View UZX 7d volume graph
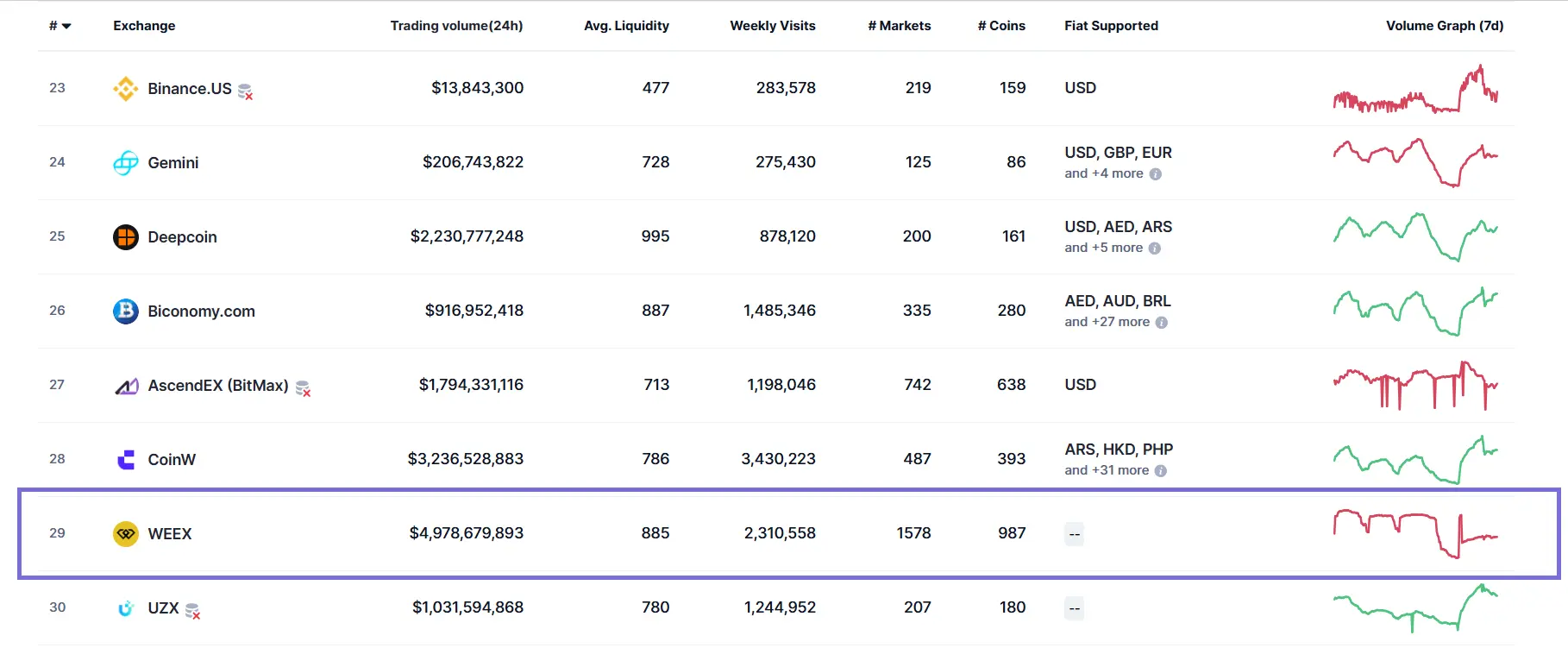This screenshot has width=1568, height=648. [1415, 607]
